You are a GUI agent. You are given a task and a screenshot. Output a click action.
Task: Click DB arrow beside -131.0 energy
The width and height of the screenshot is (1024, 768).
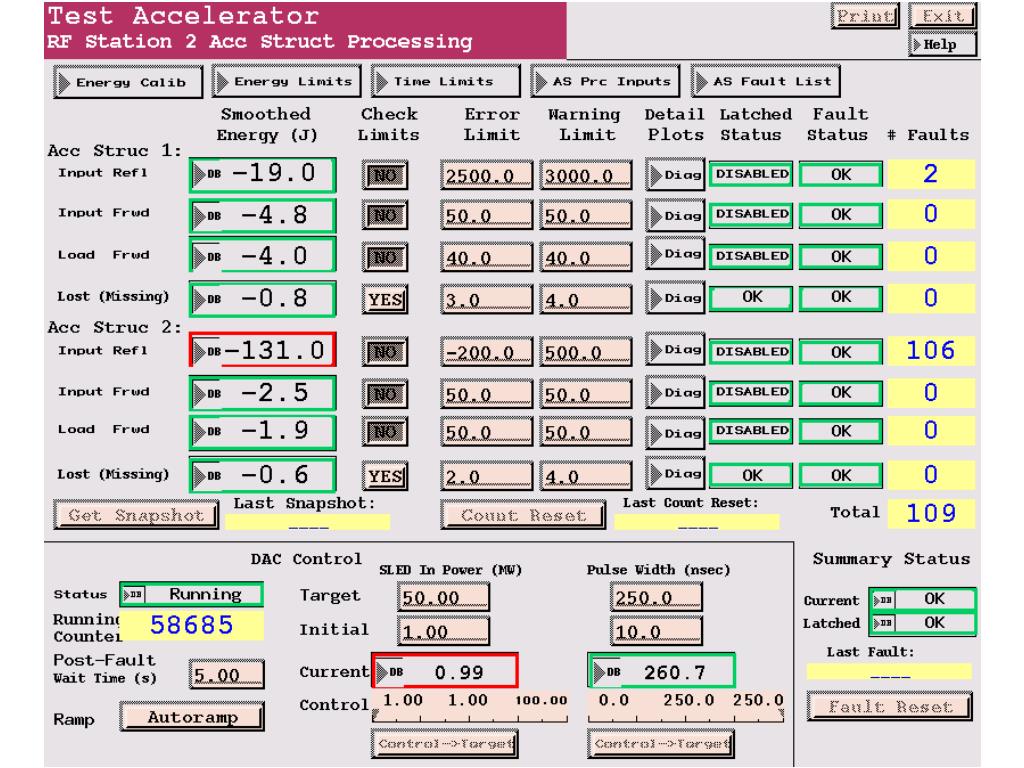[207, 351]
